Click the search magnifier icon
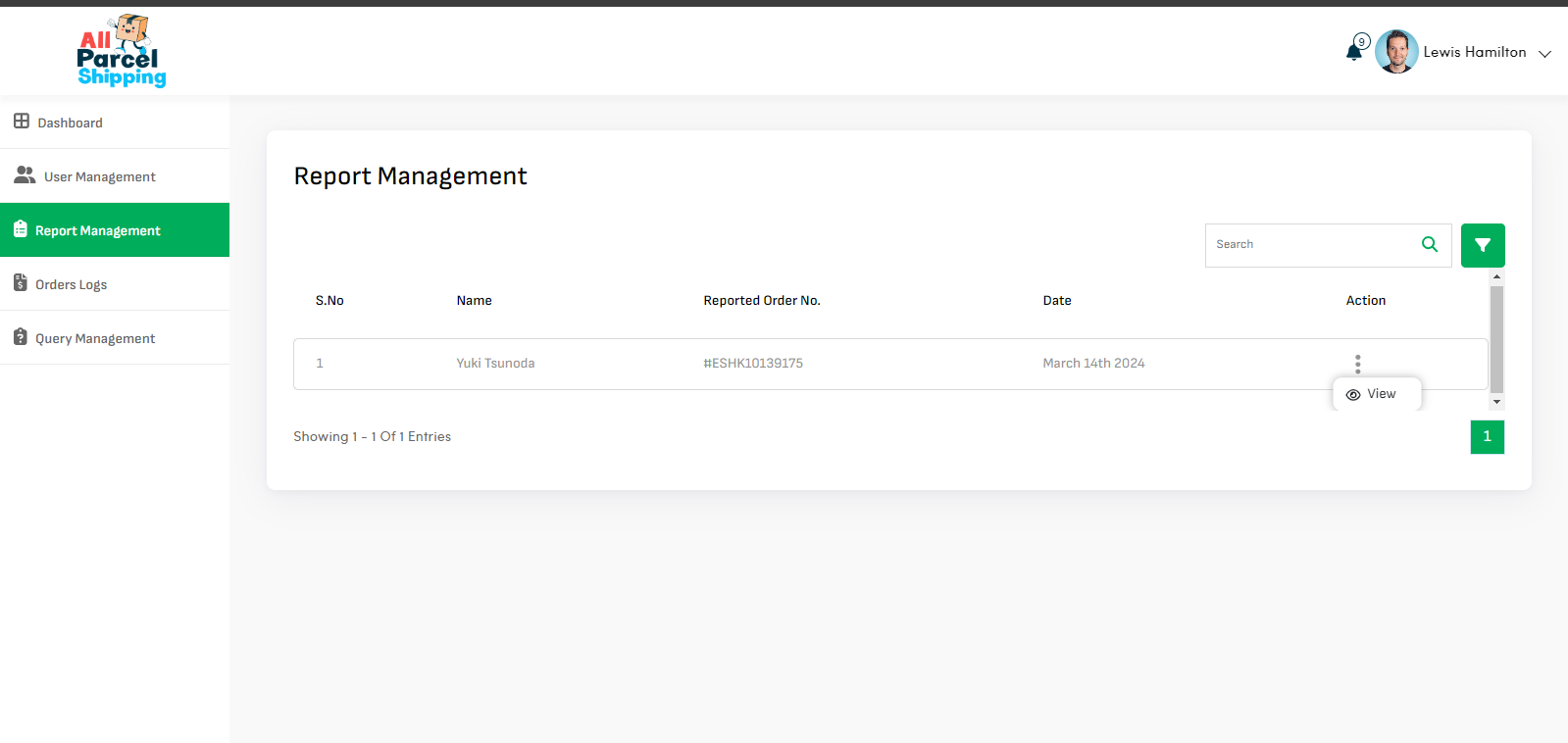Image resolution: width=1568 pixels, height=743 pixels. [x=1430, y=245]
